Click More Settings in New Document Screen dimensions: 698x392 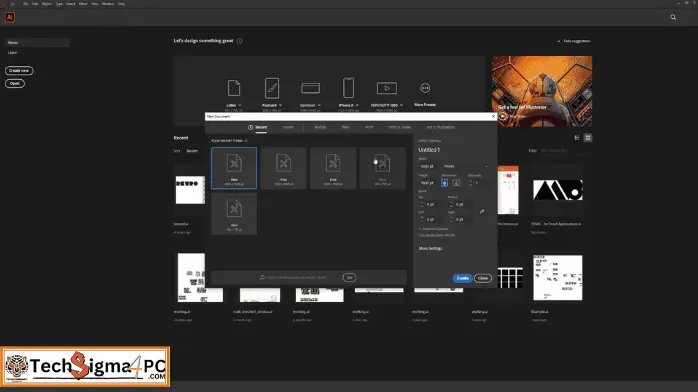pos(430,249)
